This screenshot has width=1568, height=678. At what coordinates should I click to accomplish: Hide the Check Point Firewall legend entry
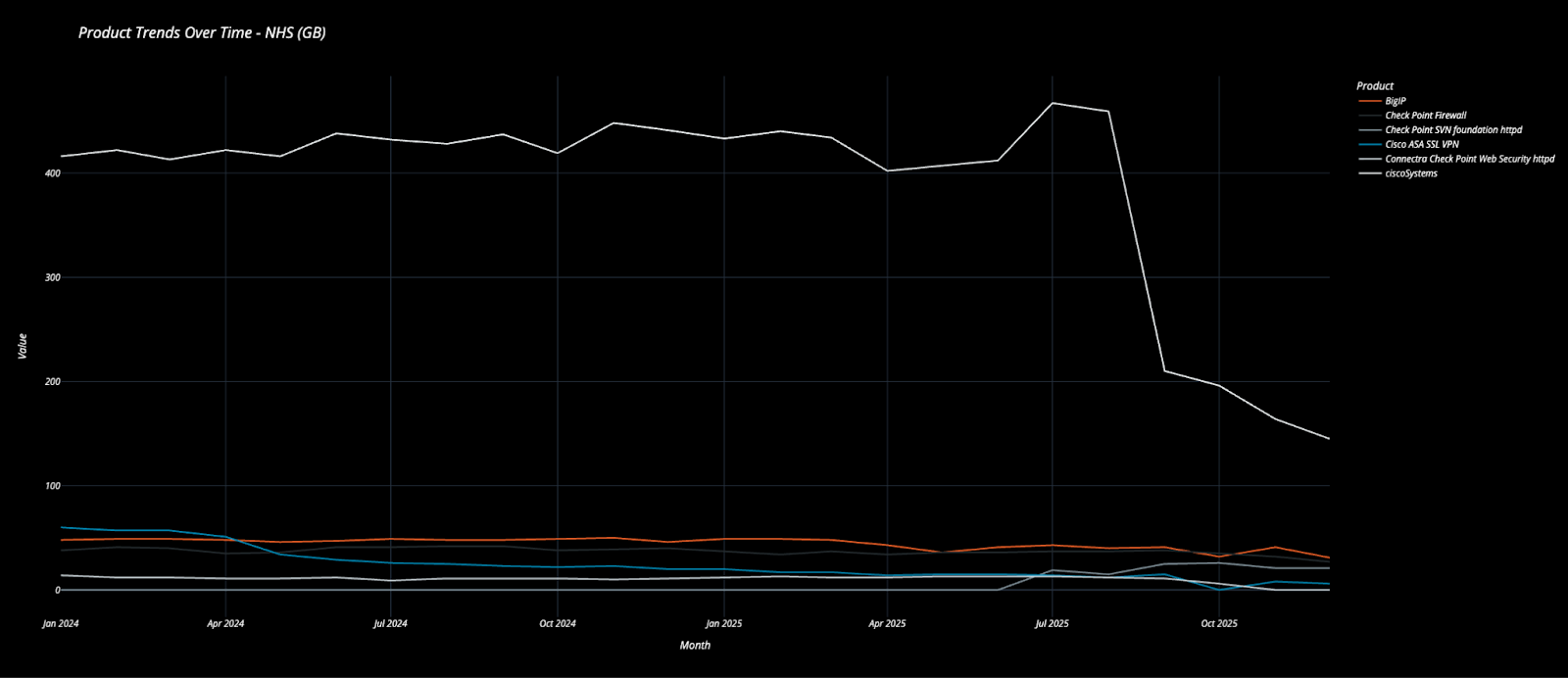[x=1425, y=116]
